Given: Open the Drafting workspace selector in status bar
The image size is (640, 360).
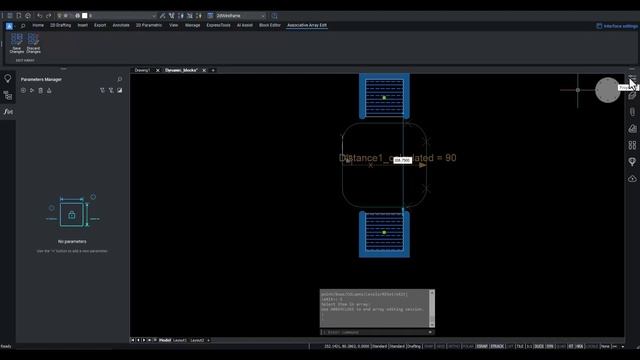Looking at the screenshot, I should (x=414, y=346).
